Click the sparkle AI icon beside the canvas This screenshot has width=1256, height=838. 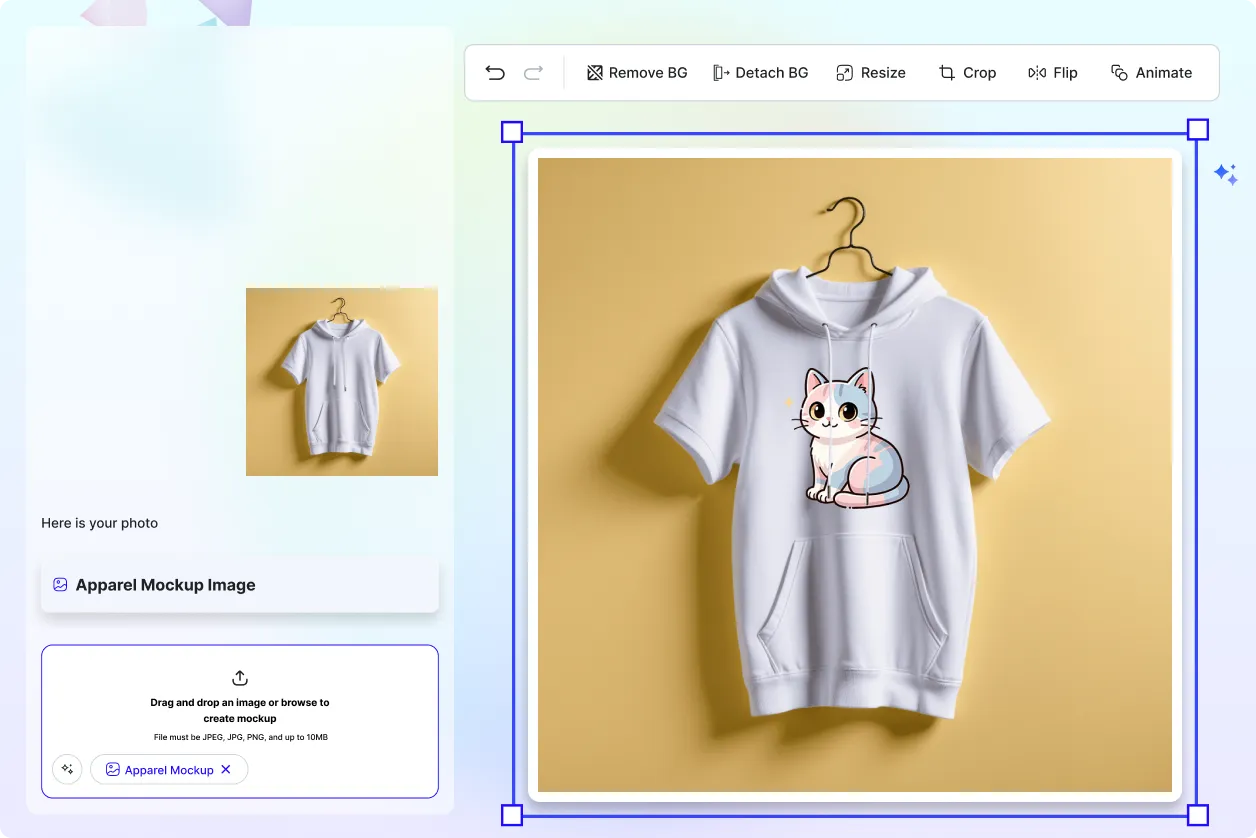1227,174
